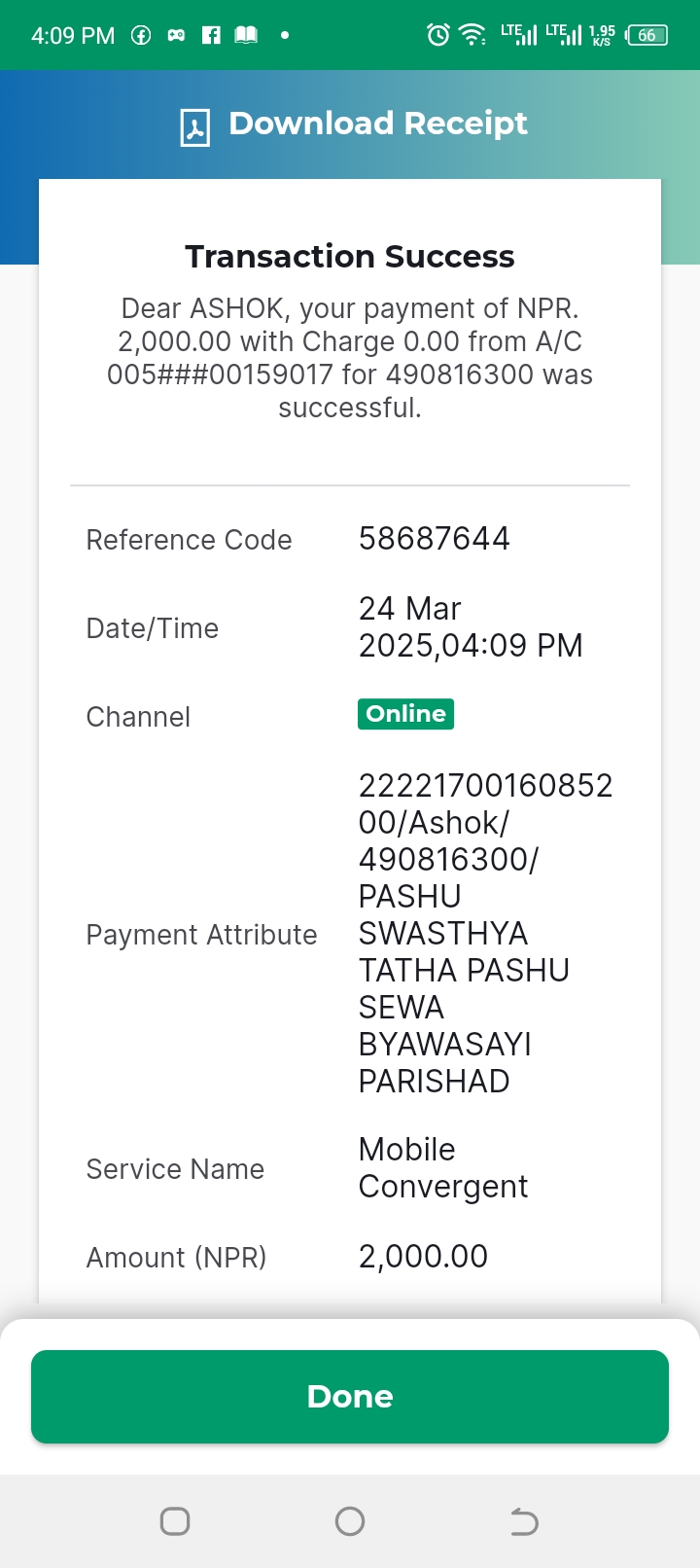This screenshot has height=1568, width=700.
Task: Open the Download Receipt link
Action: pos(378,124)
